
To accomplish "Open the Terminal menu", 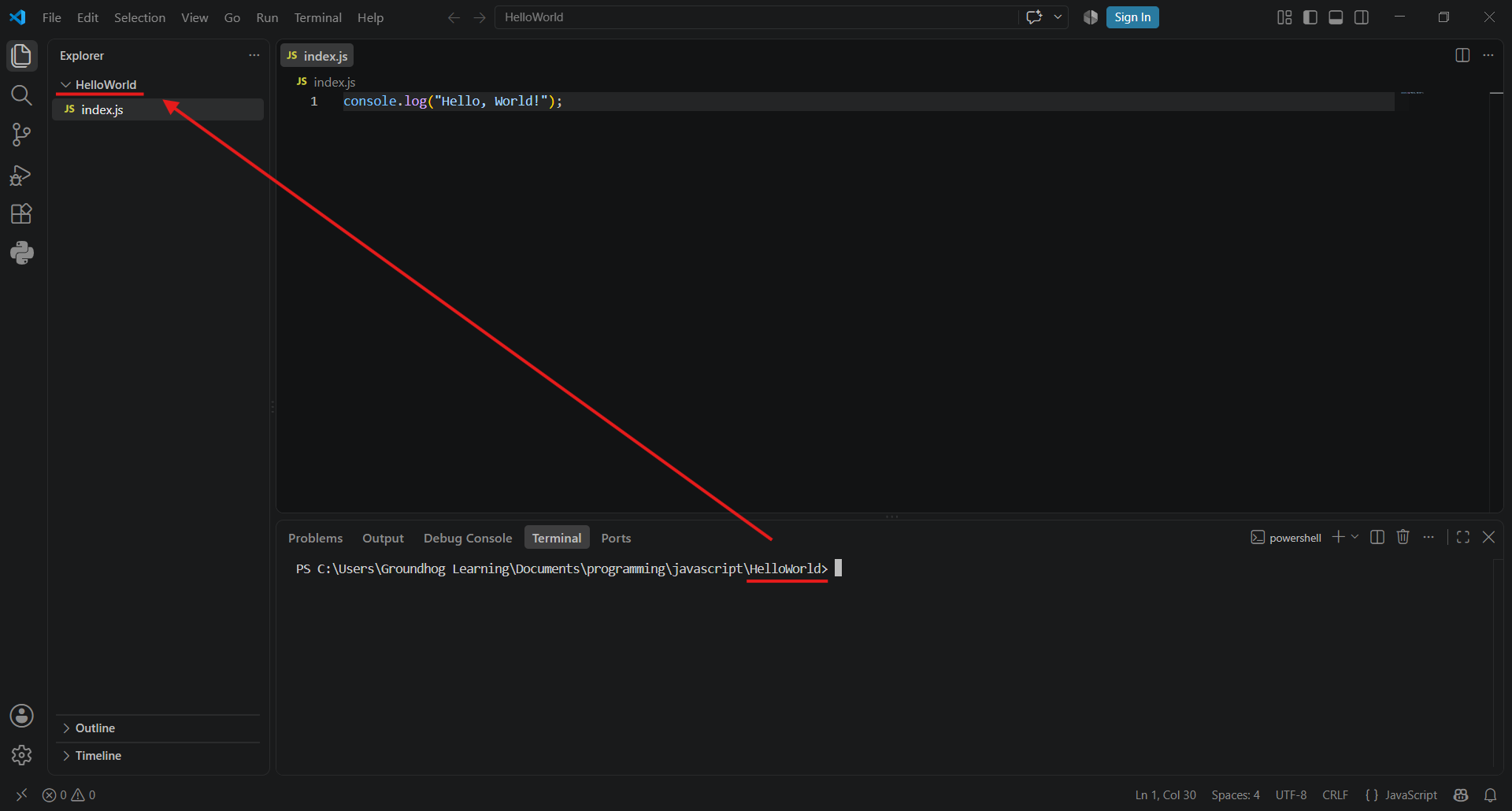I will pyautogui.click(x=318, y=17).
